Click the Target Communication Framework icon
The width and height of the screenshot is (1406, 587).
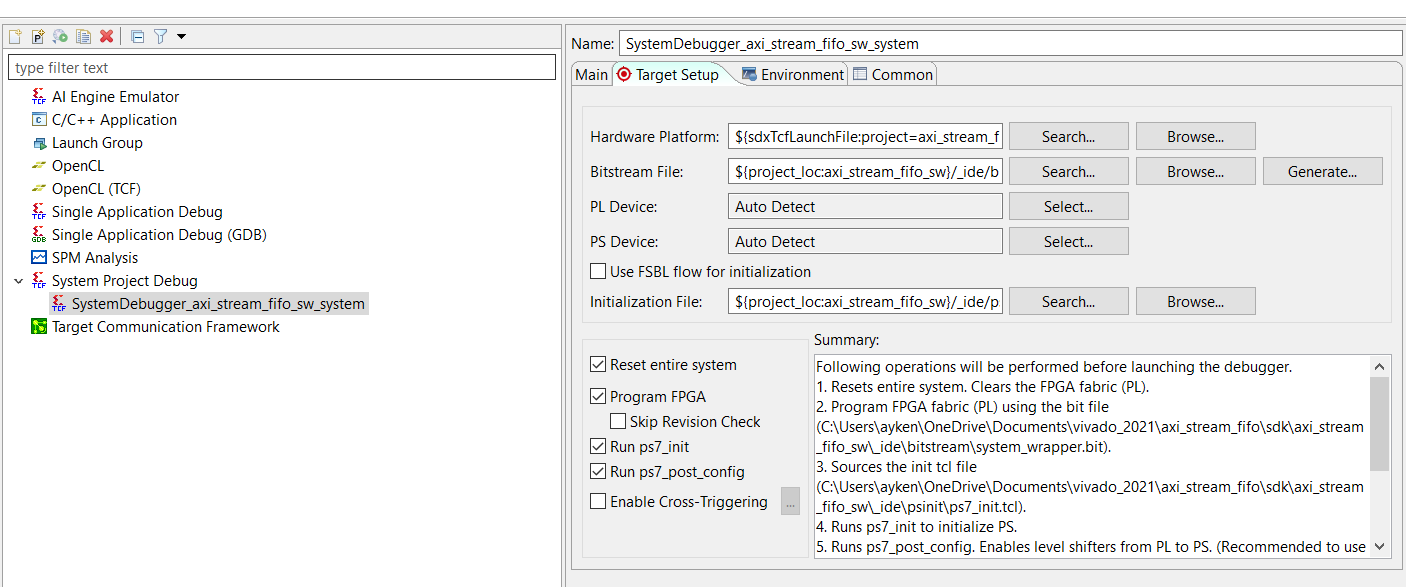tap(39, 327)
